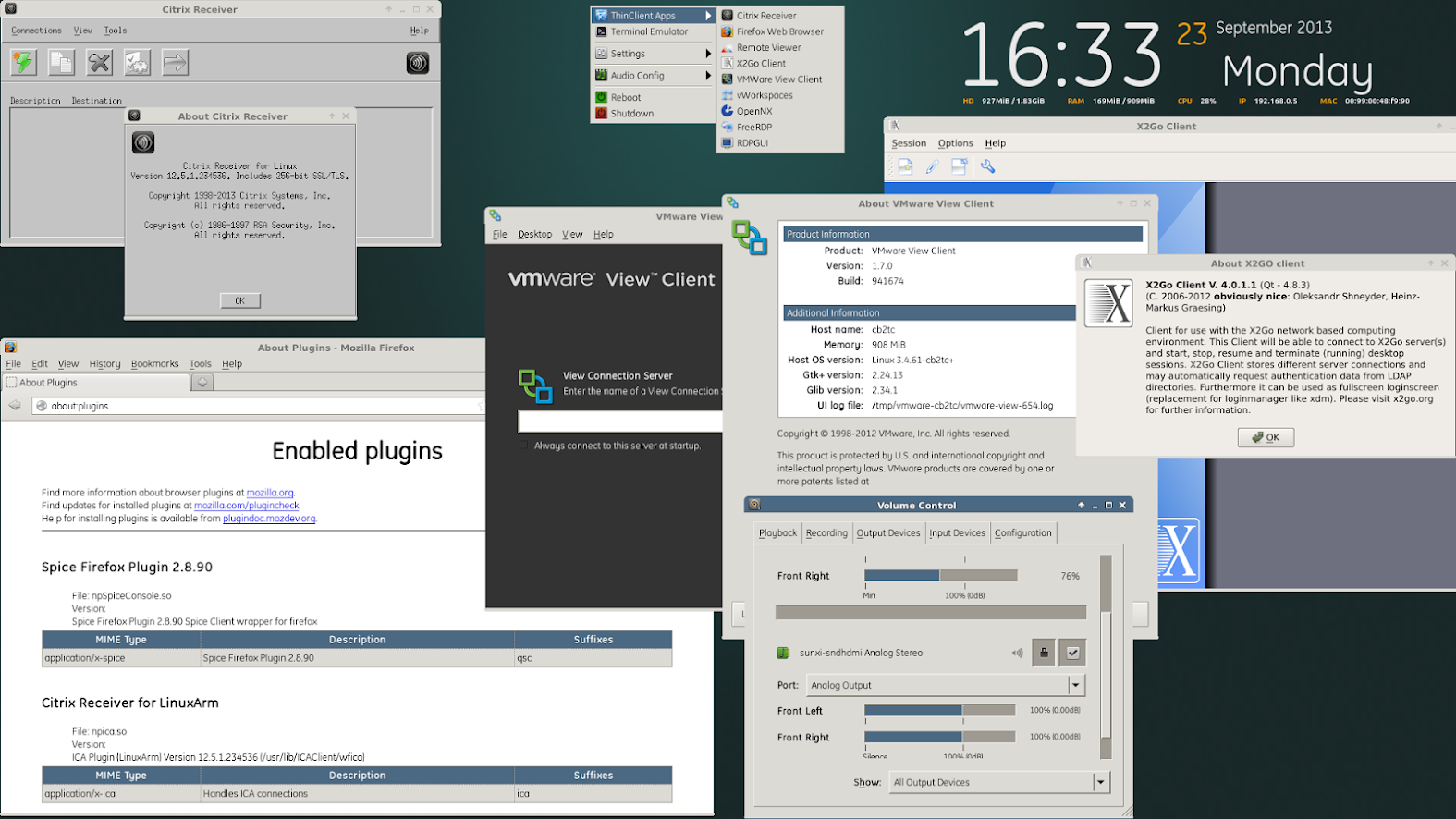Open the Firefox new tab dropdown button
The height and width of the screenshot is (819, 1456).
pyautogui.click(x=202, y=382)
